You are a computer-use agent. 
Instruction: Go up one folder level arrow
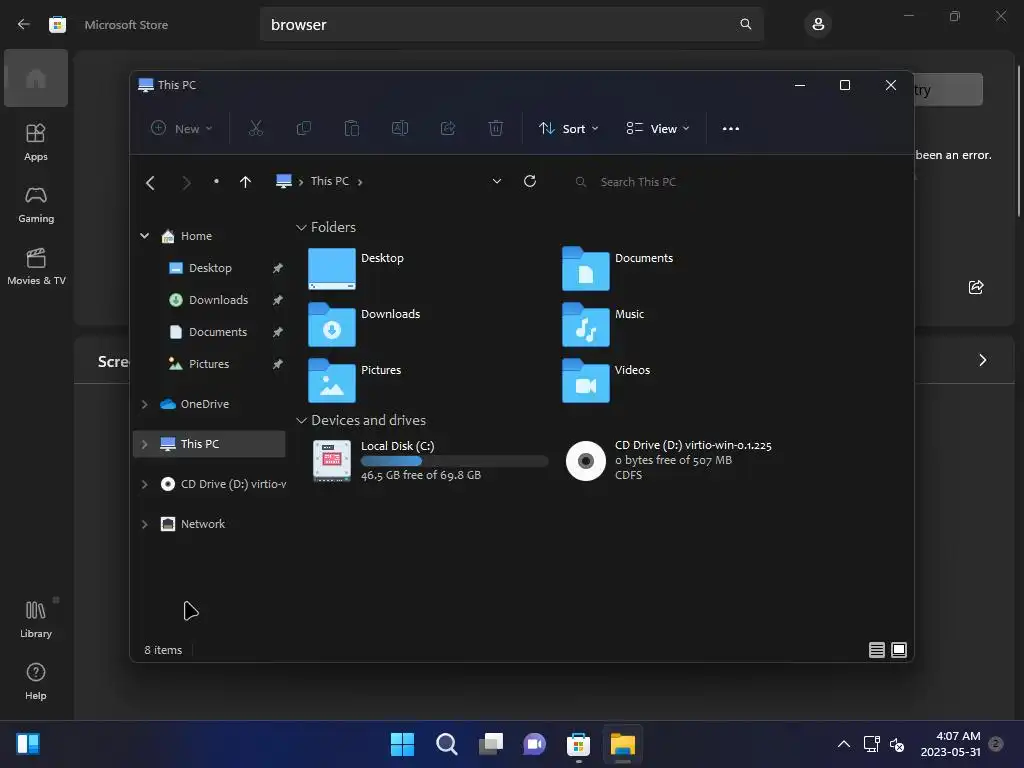245,182
